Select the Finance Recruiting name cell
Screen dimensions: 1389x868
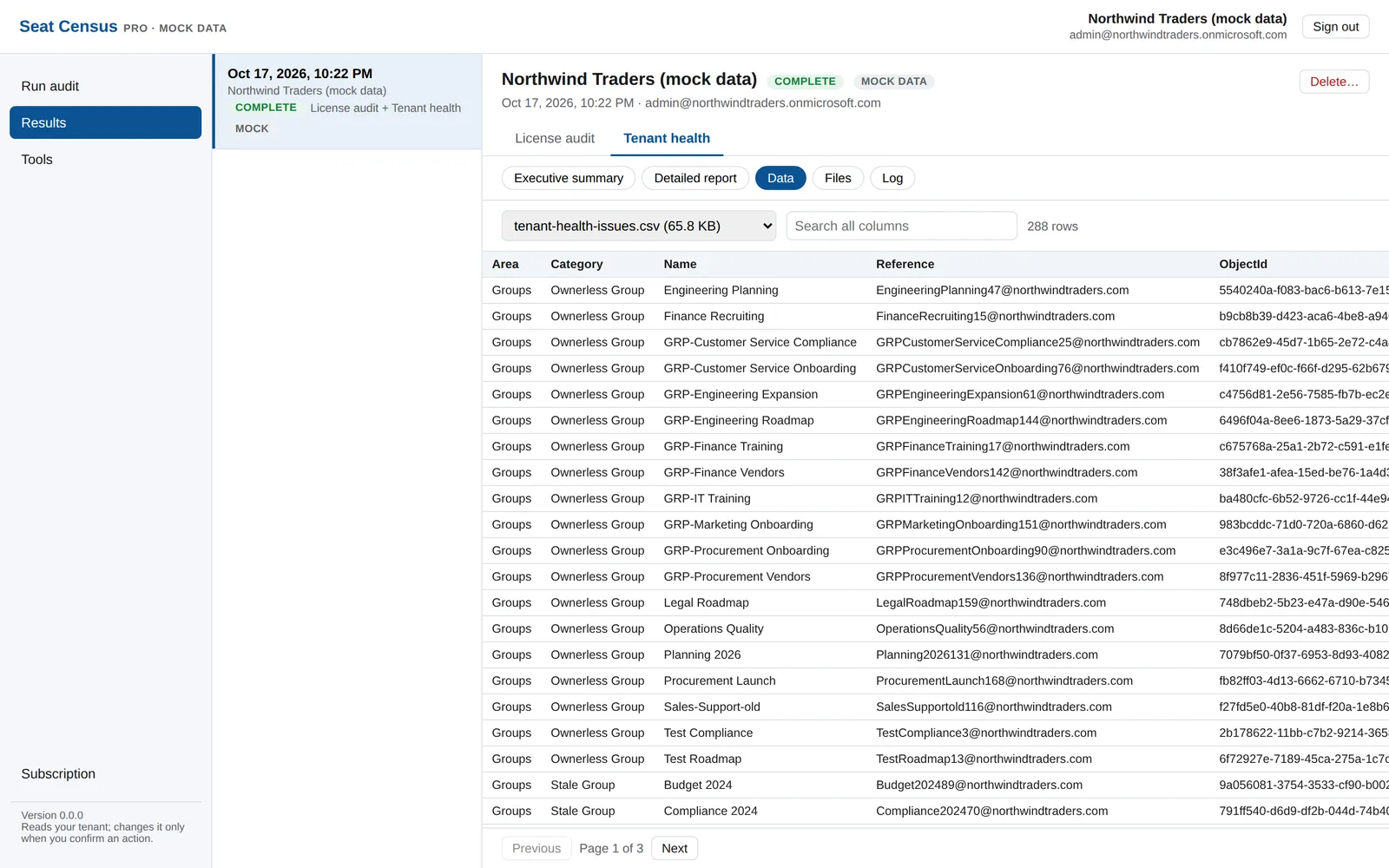pyautogui.click(x=714, y=316)
